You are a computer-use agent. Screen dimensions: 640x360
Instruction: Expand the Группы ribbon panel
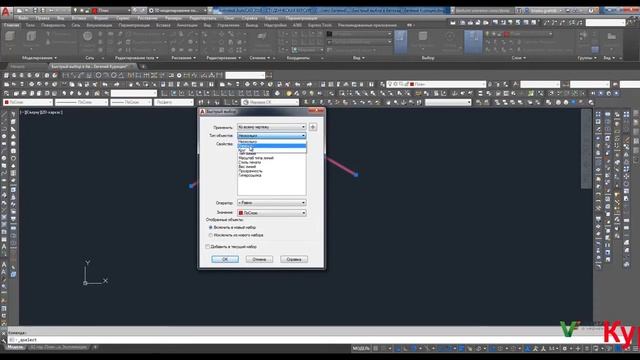click(x=587, y=58)
